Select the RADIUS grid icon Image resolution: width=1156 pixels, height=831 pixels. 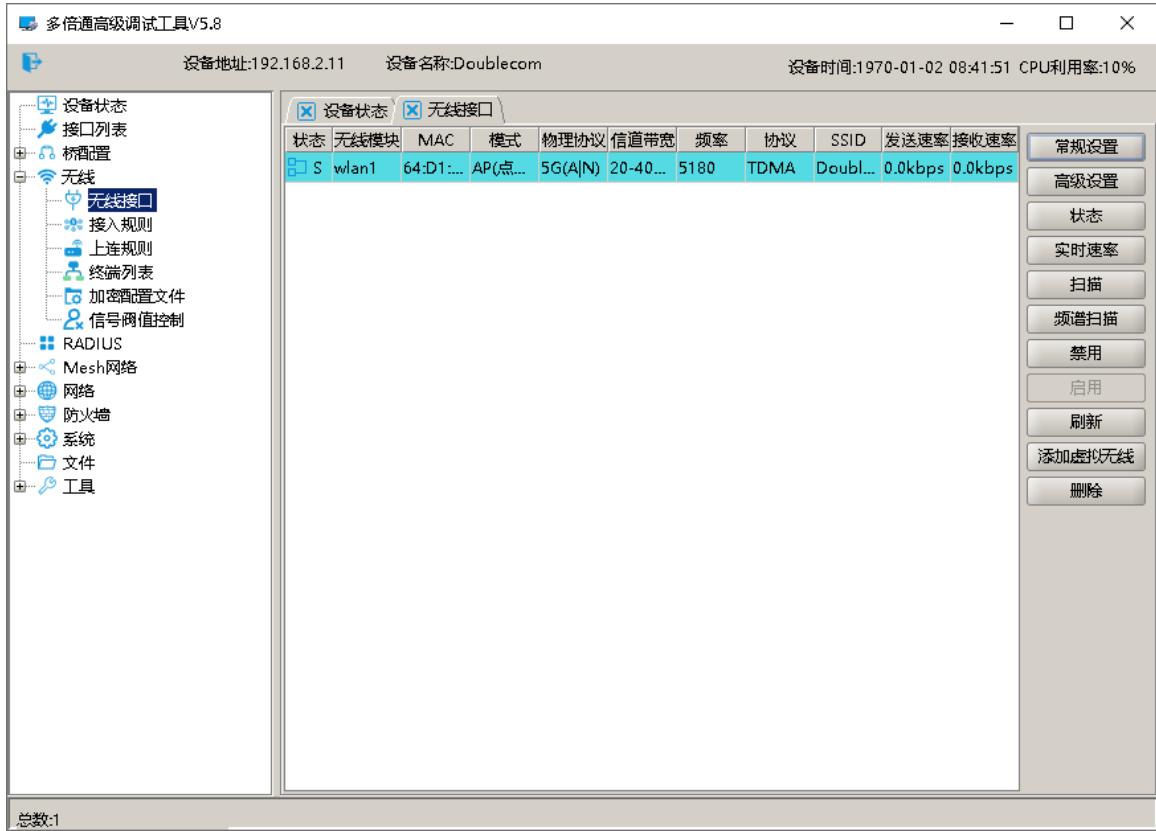click(47, 344)
